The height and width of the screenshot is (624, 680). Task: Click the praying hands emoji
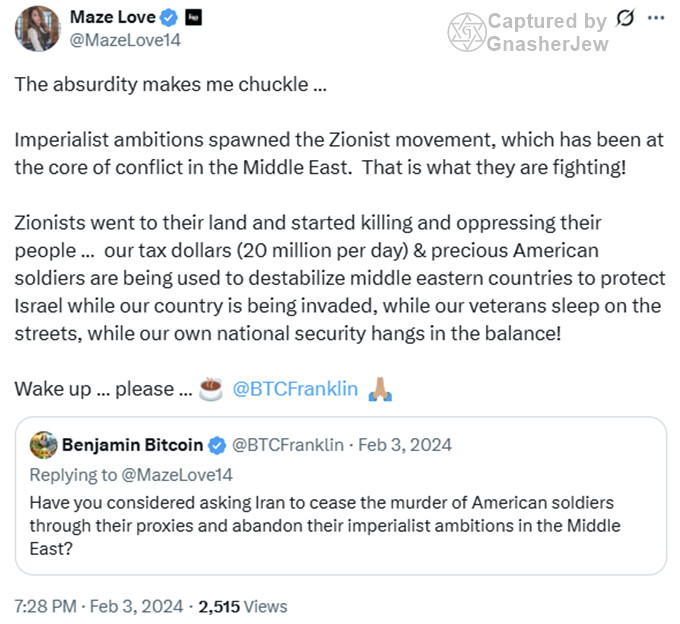point(380,389)
